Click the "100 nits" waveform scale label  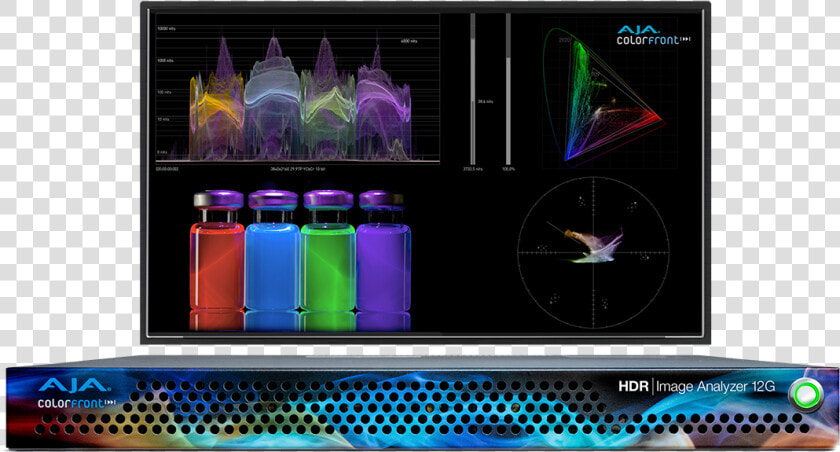164,92
